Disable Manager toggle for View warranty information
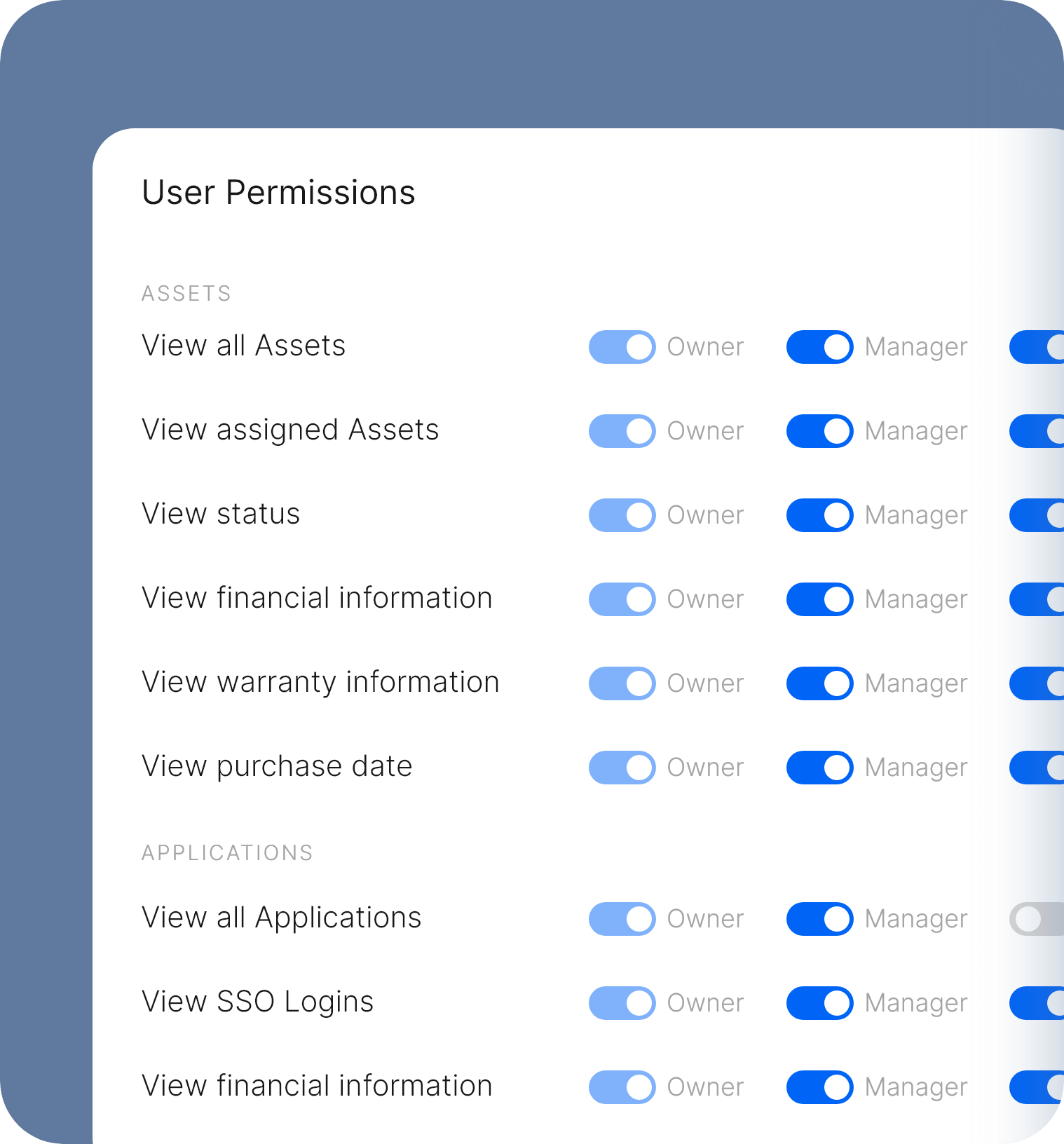 click(819, 683)
